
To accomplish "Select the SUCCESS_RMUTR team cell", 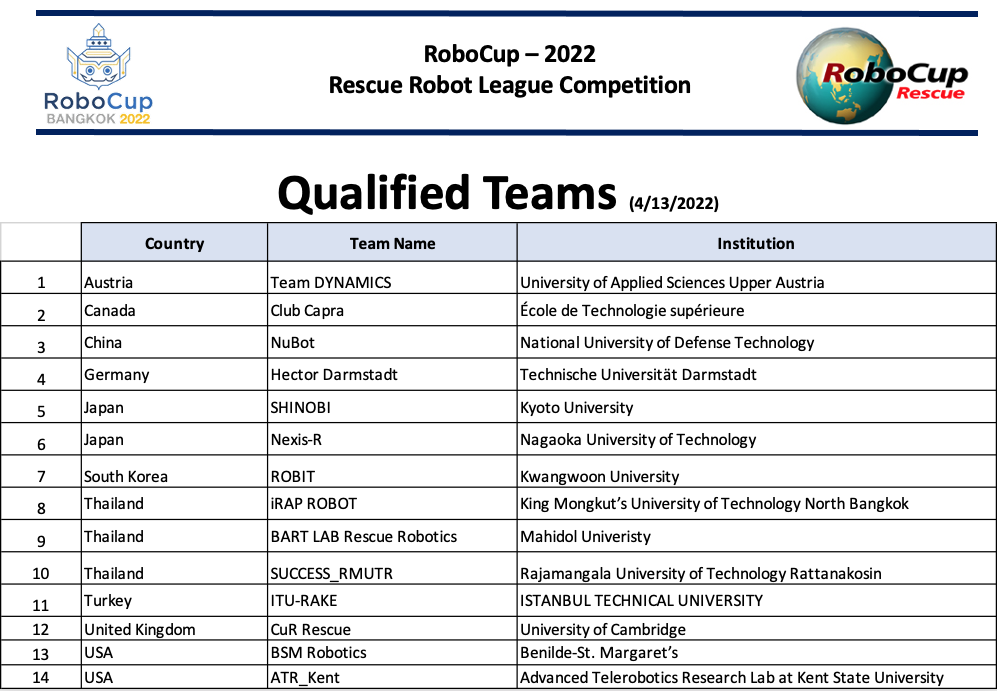I will [392, 568].
